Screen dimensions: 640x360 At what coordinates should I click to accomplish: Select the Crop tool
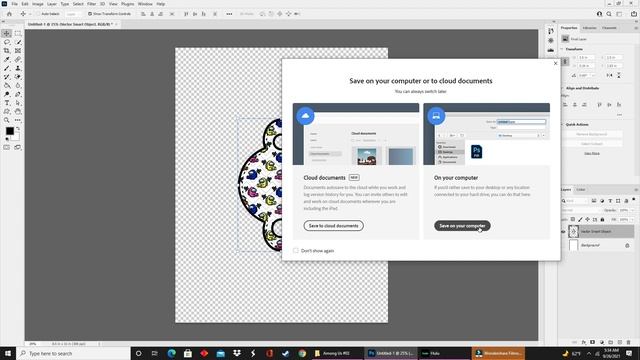click(x=7, y=51)
